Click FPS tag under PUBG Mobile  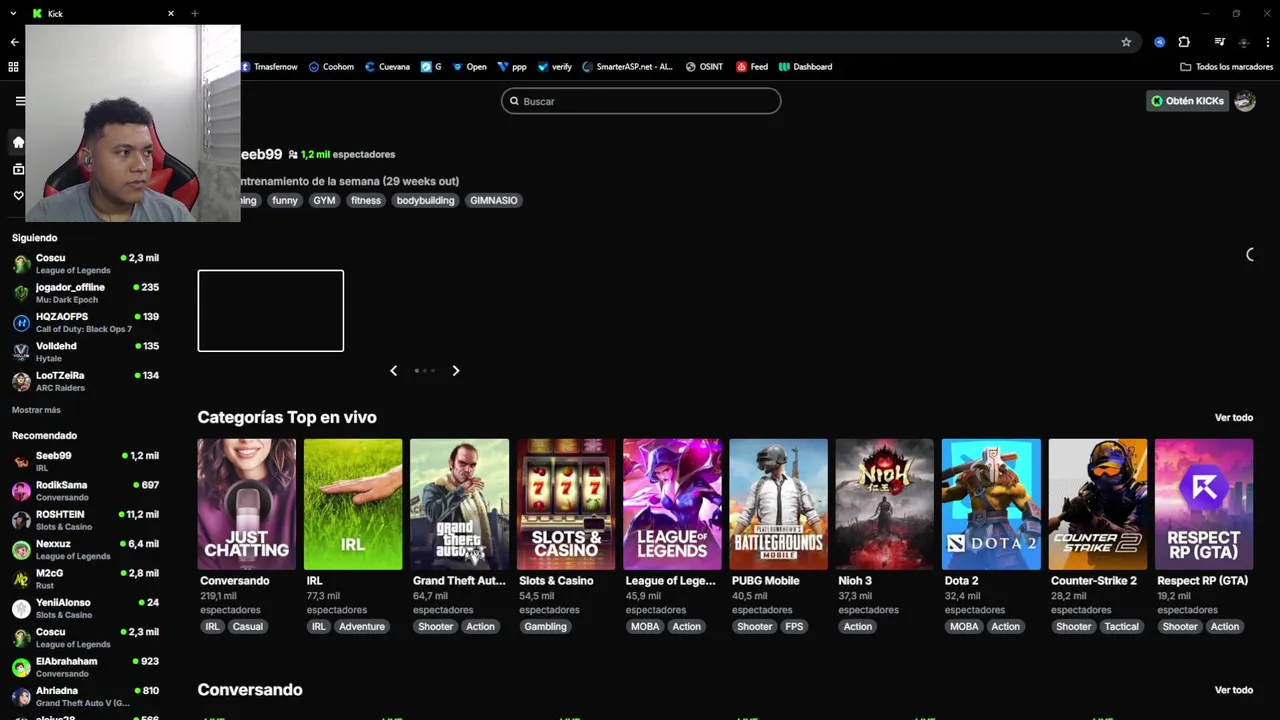pyautogui.click(x=794, y=627)
